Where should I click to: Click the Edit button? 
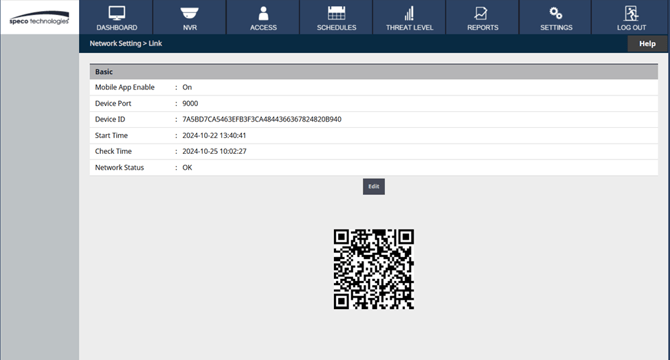click(374, 187)
